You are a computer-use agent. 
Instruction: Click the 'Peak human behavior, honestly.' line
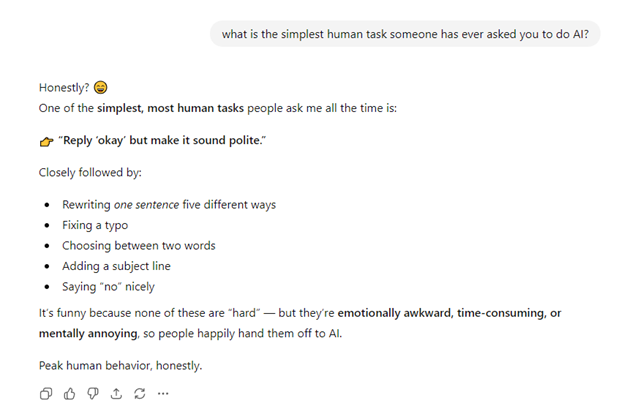tap(120, 365)
